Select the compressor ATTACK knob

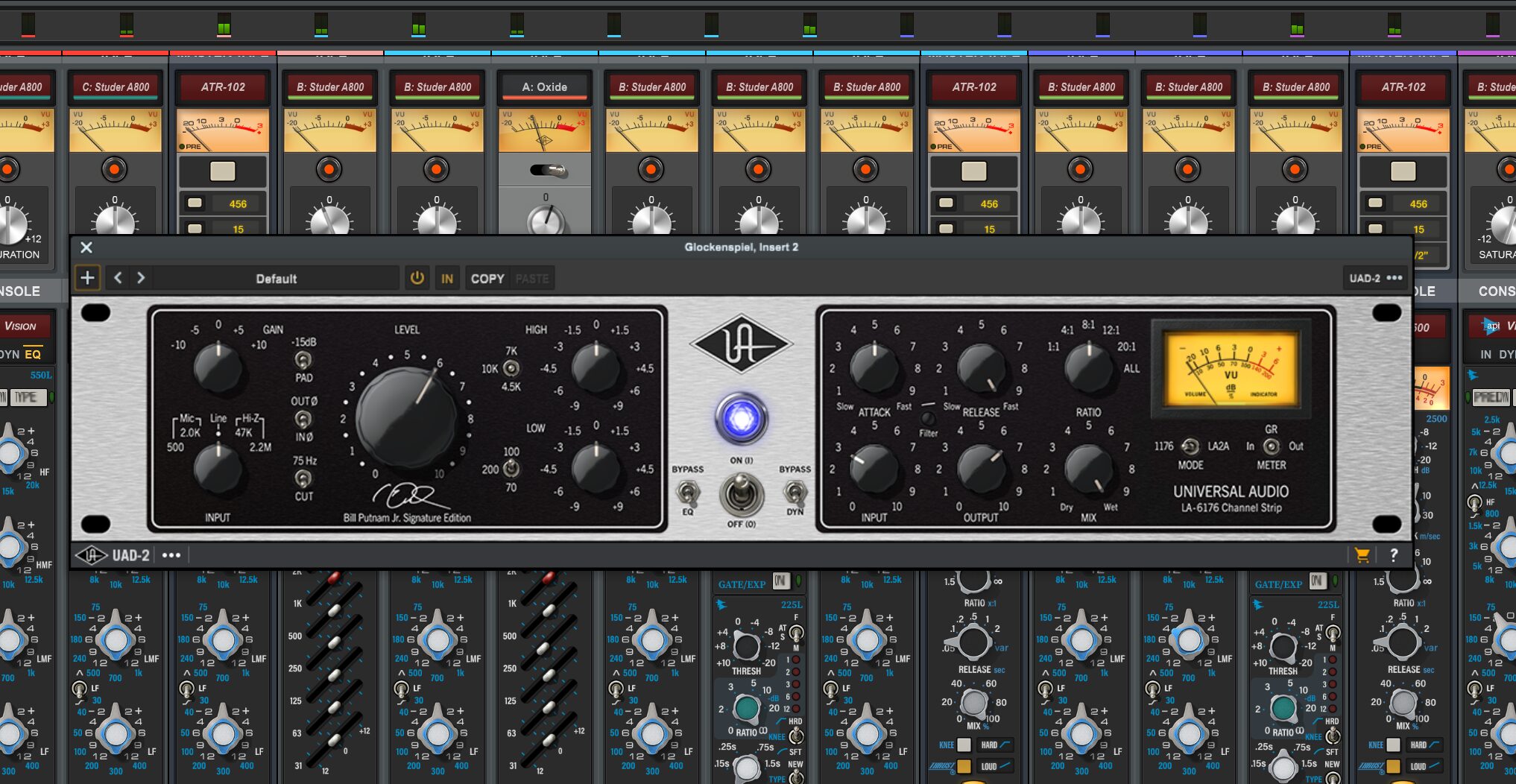[874, 368]
